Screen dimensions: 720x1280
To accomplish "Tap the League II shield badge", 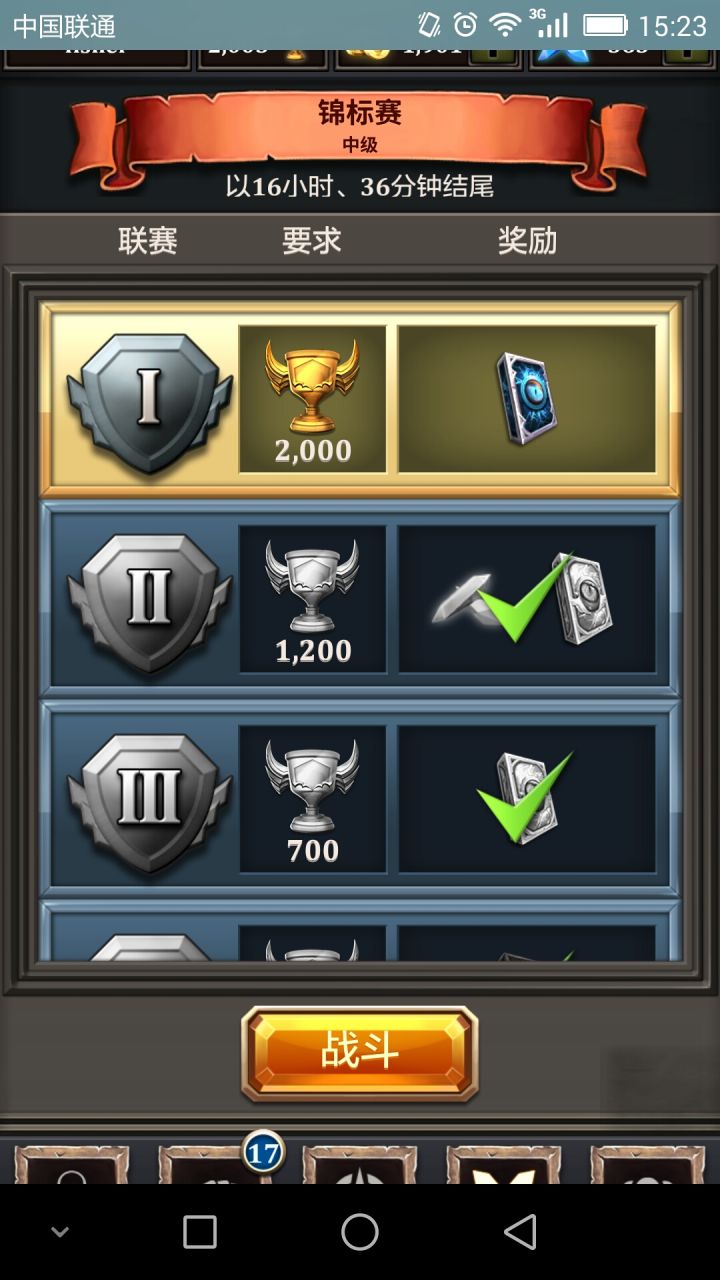I will click(149, 602).
